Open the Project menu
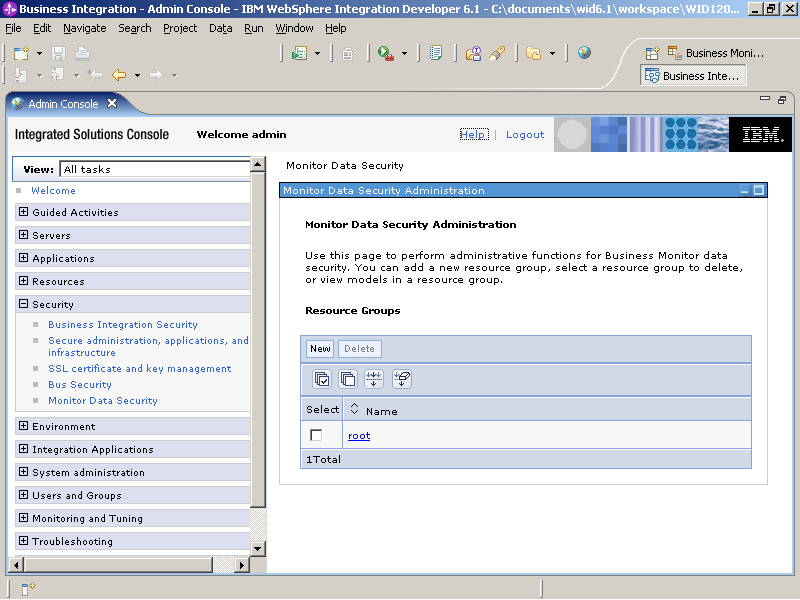Screen dimensions: 800x600 coord(180,29)
